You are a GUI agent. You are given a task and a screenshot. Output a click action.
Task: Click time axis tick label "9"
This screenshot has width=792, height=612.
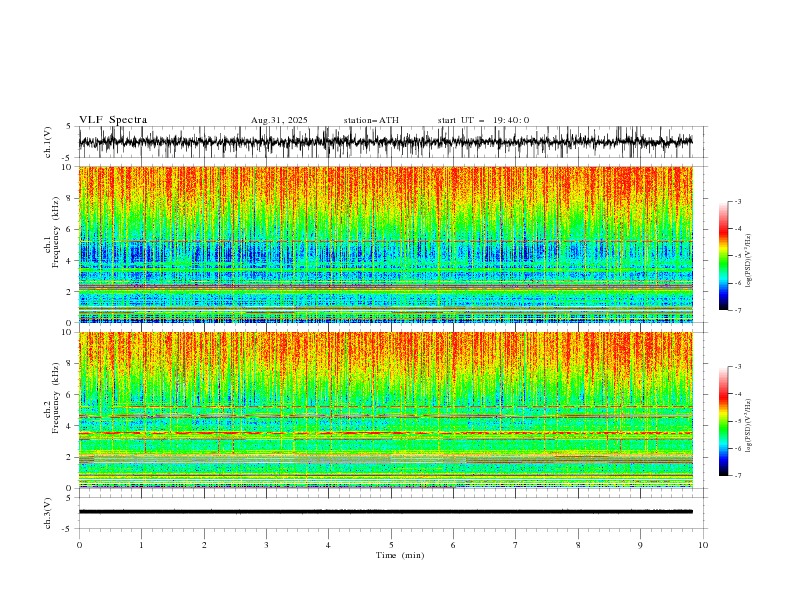pos(640,545)
